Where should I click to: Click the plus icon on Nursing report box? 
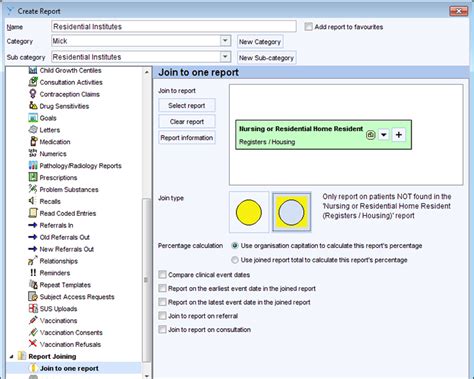coord(399,135)
